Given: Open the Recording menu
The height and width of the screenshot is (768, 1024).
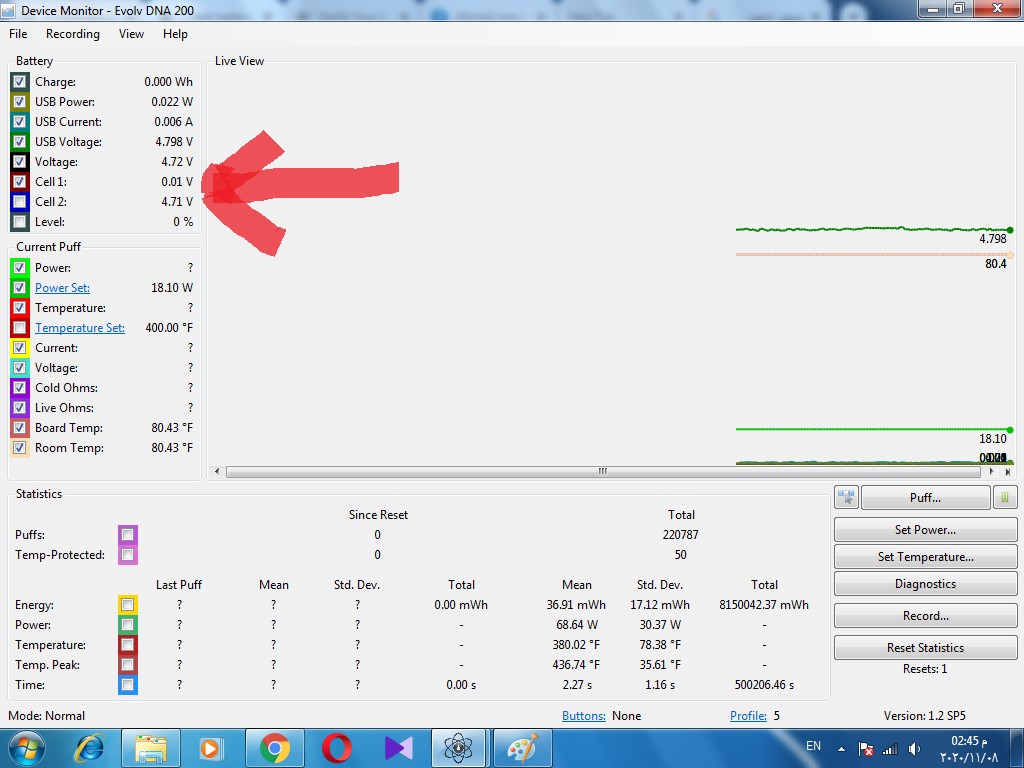Looking at the screenshot, I should 73,34.
